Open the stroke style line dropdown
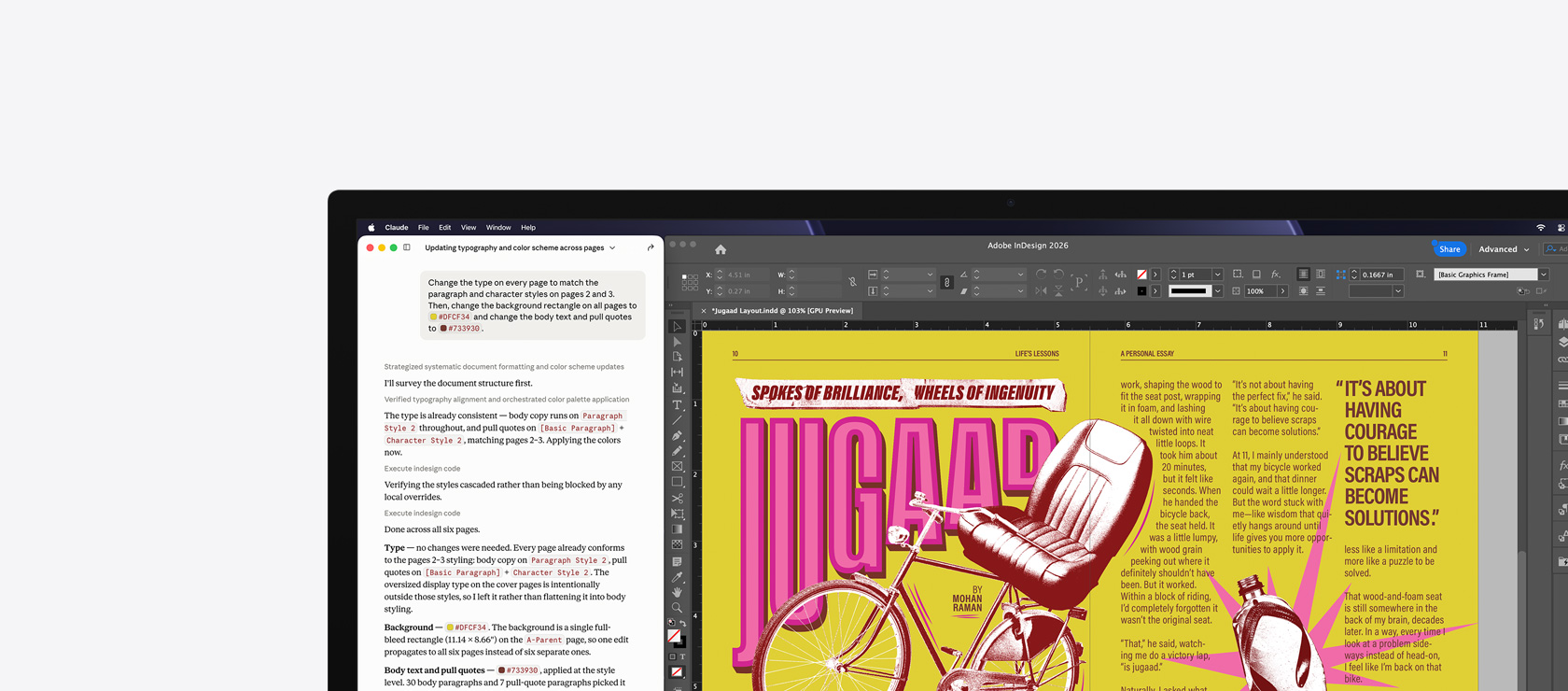The image size is (1568, 691). (x=1217, y=291)
